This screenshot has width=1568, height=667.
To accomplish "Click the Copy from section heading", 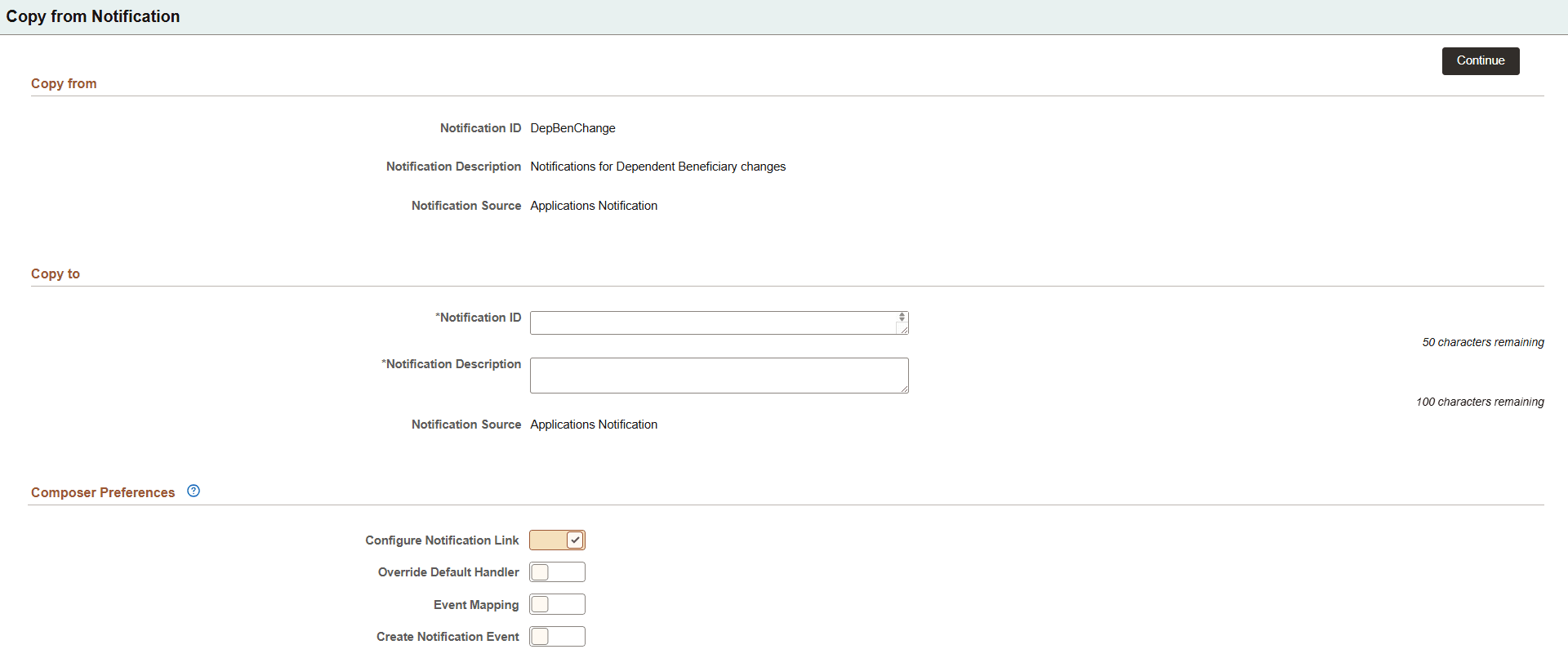I will pos(64,83).
